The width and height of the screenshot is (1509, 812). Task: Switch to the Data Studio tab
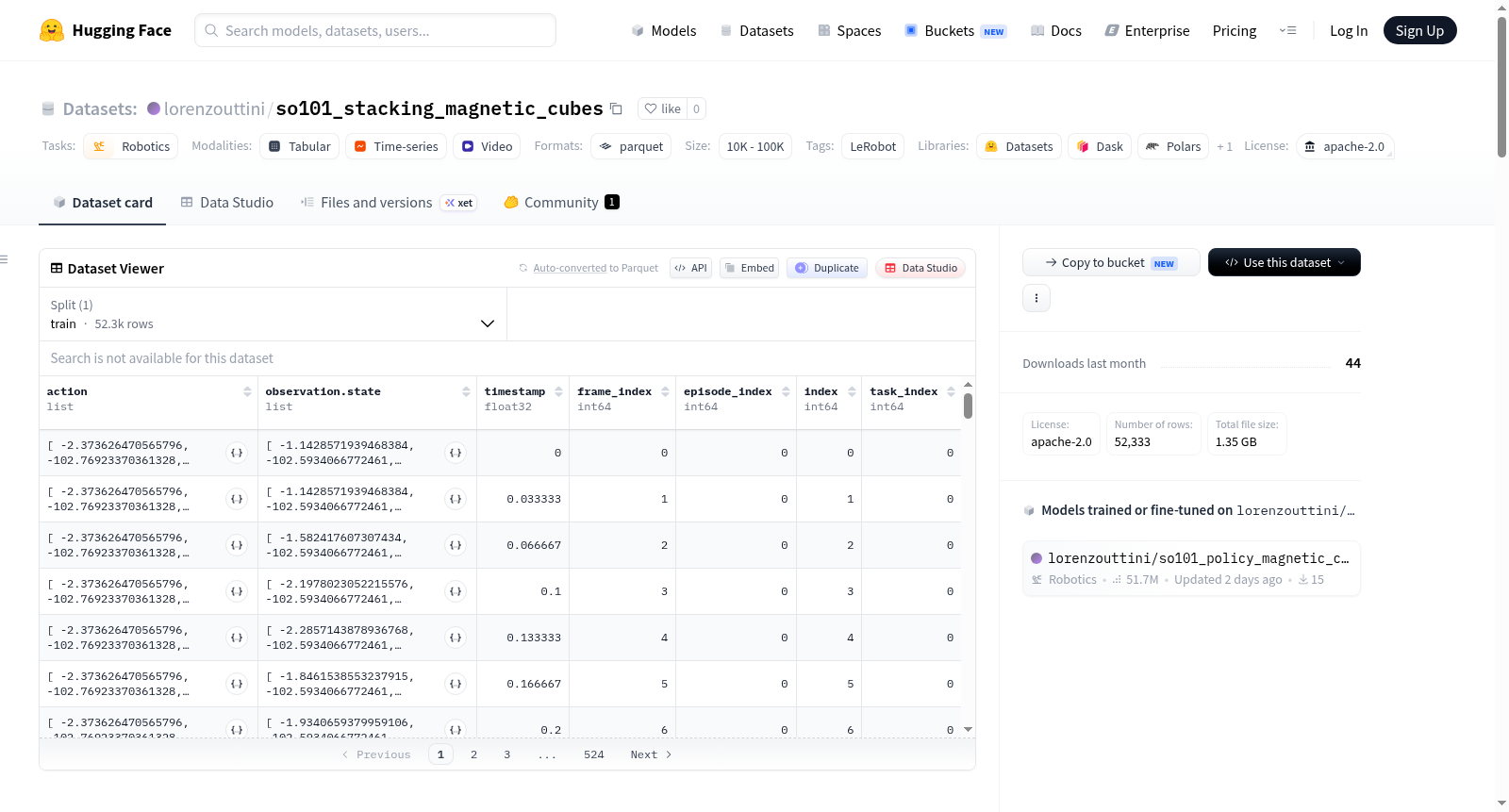pos(227,202)
